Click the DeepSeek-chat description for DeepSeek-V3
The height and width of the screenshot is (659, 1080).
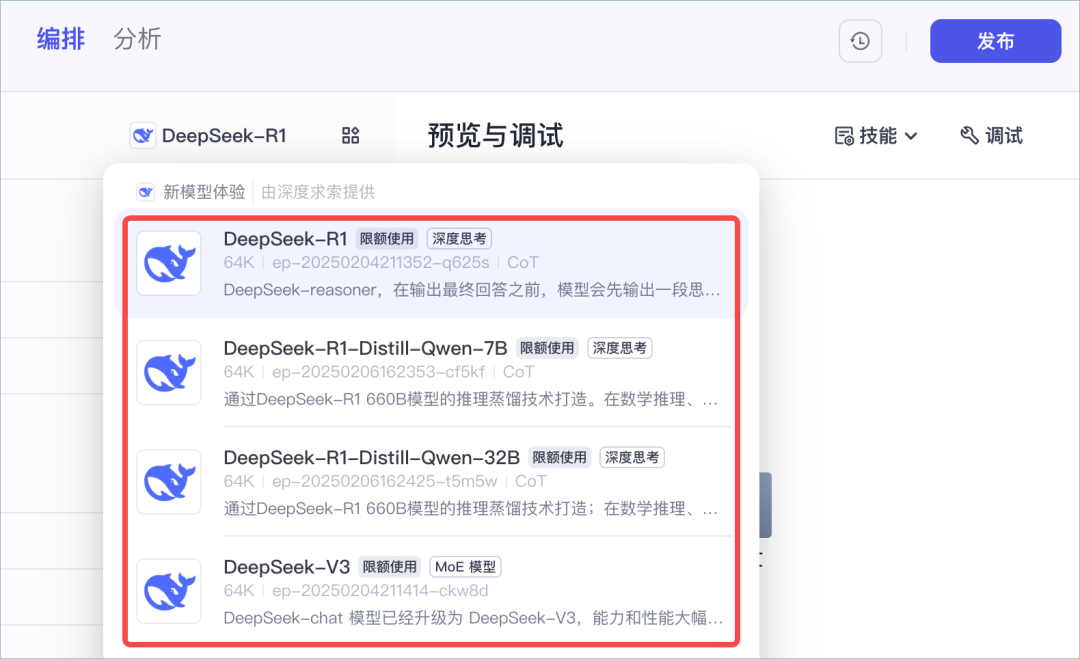click(473, 619)
